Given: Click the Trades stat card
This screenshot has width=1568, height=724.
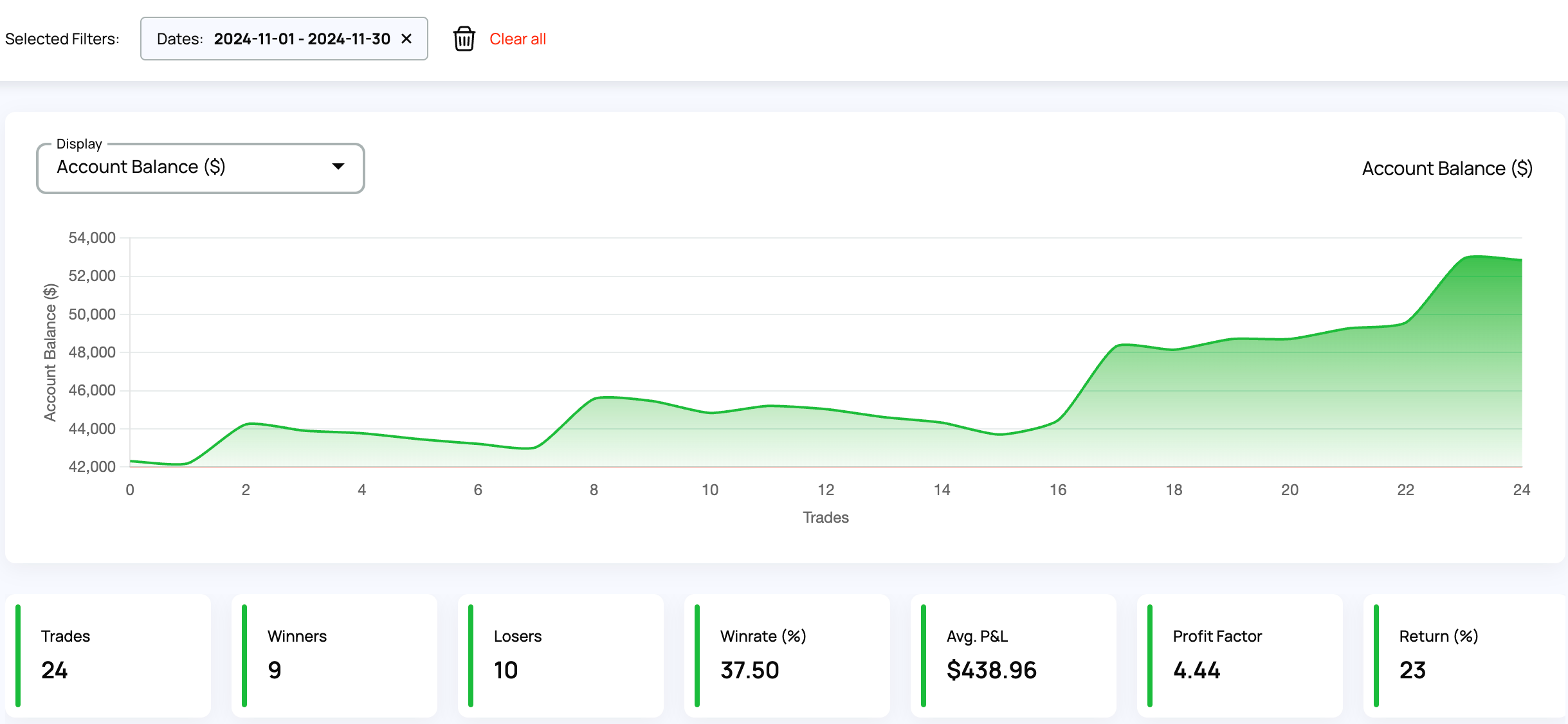Looking at the screenshot, I should tap(108, 655).
